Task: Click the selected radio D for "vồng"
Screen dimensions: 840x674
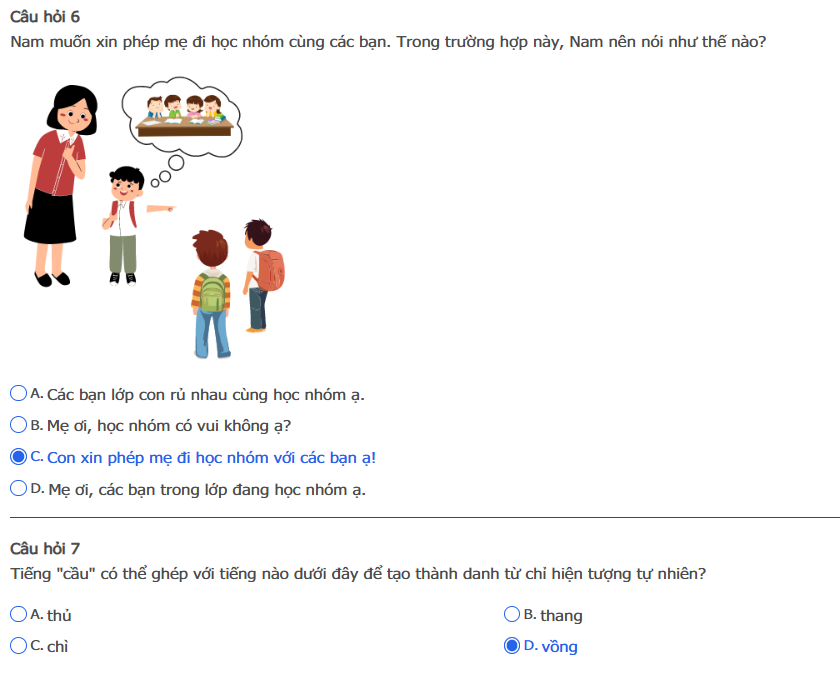Action: pyautogui.click(x=512, y=646)
